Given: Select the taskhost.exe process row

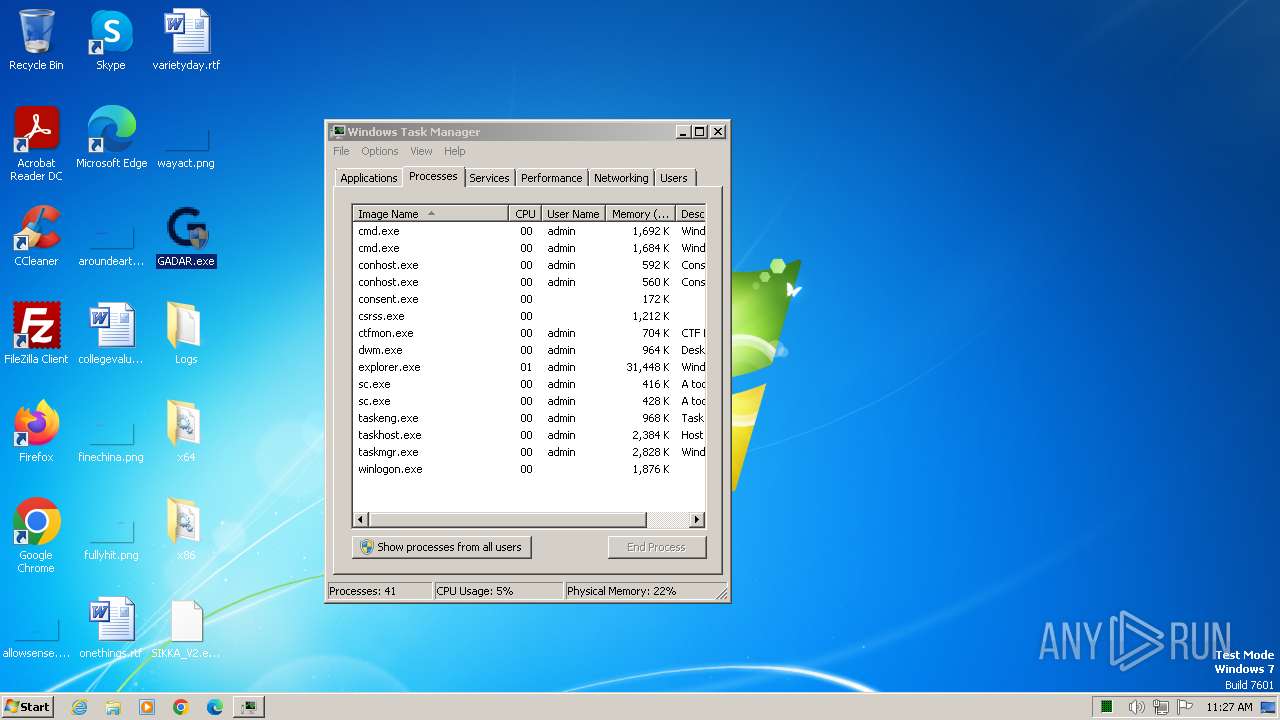Looking at the screenshot, I should pos(529,435).
